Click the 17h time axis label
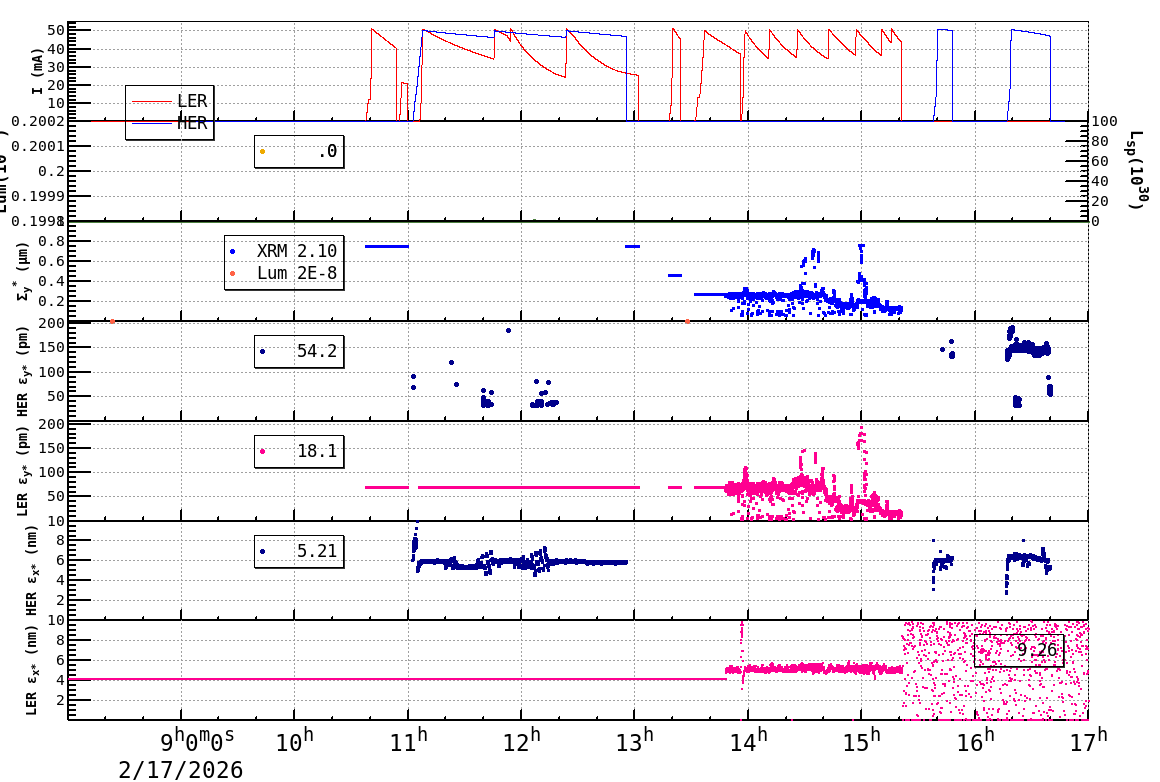This screenshot has width=1160, height=782. tap(1088, 740)
